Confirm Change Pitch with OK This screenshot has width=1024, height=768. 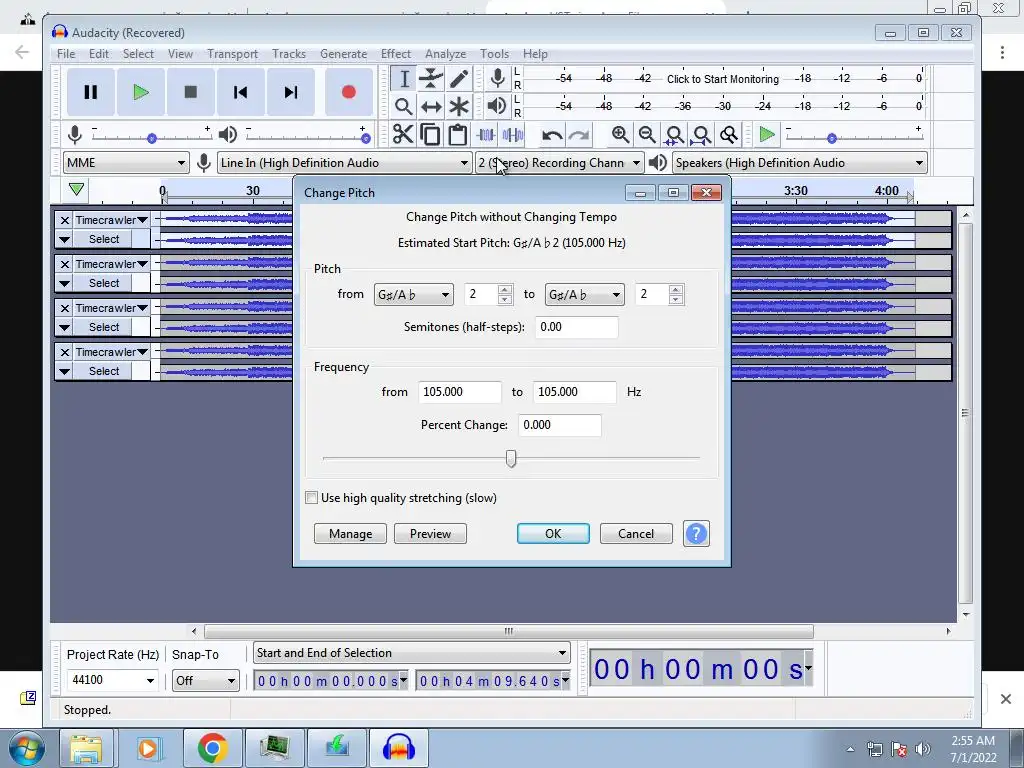coord(553,534)
